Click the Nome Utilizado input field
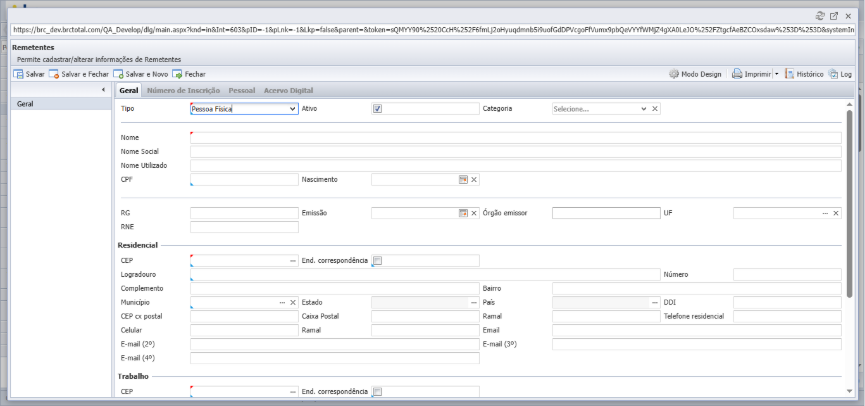 (x=516, y=165)
